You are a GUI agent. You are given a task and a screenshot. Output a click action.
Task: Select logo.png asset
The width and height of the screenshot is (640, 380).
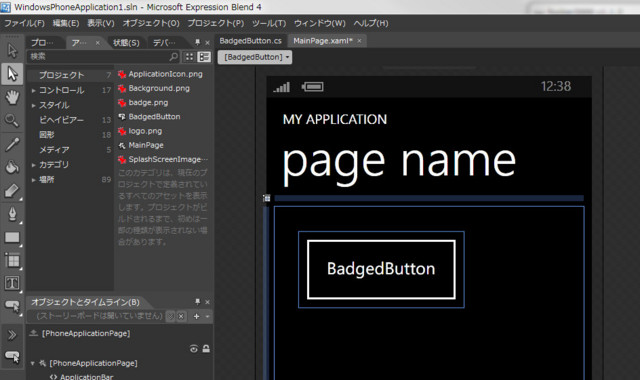point(140,131)
